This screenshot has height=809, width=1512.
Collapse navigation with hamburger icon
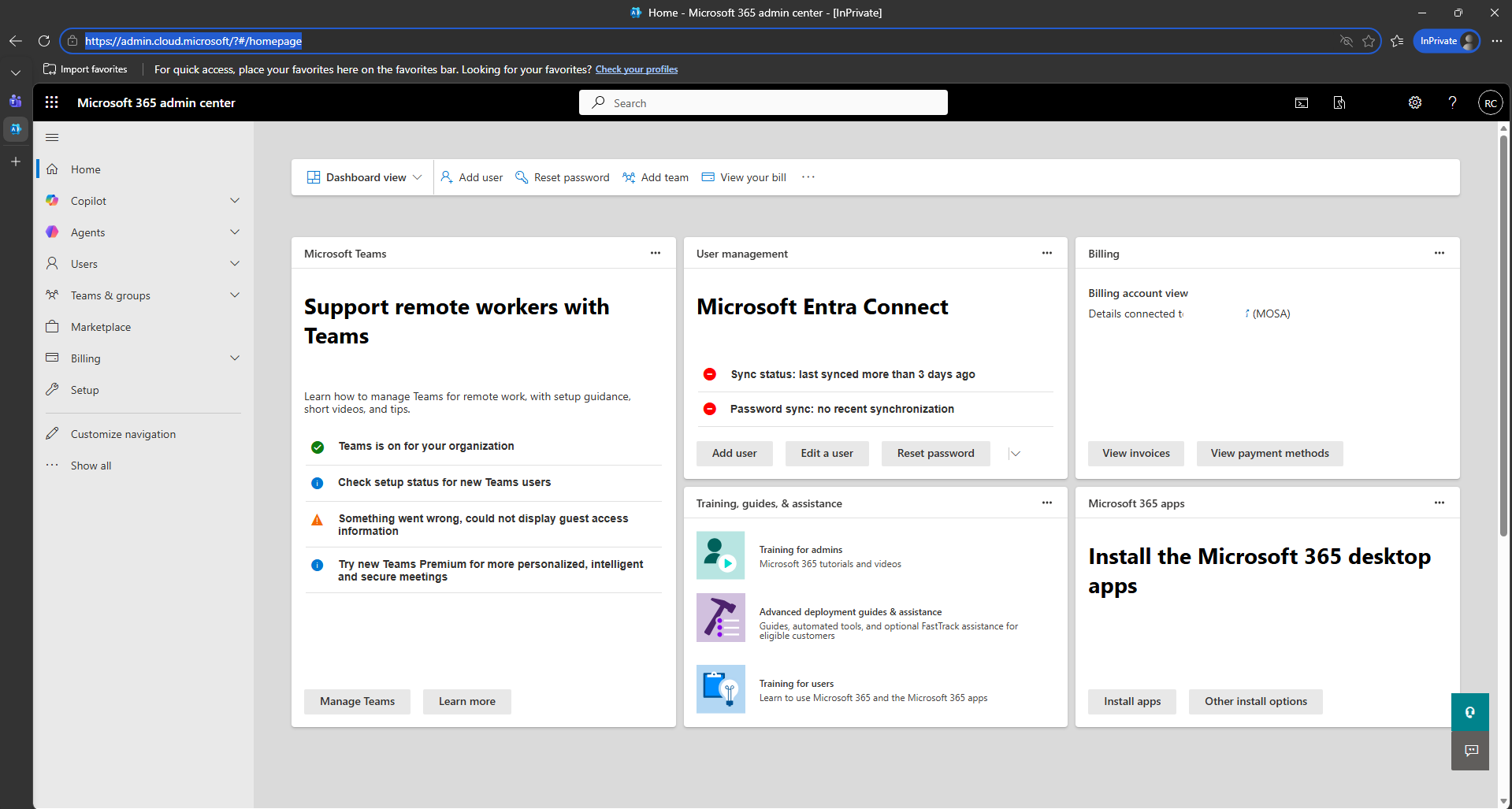52,138
